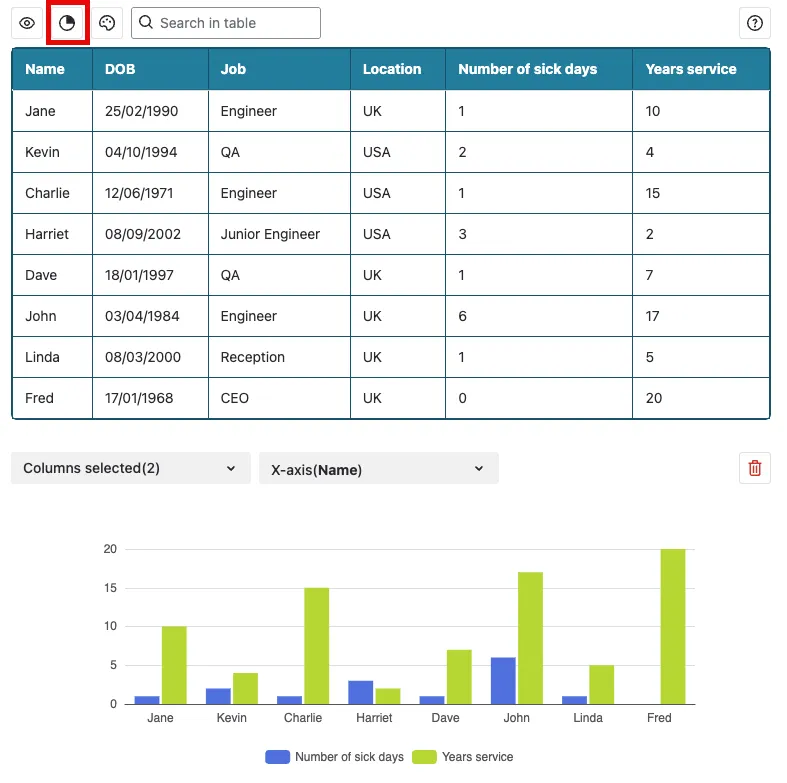Click John's Years service value 17
This screenshot has width=787, height=783.
652,316
